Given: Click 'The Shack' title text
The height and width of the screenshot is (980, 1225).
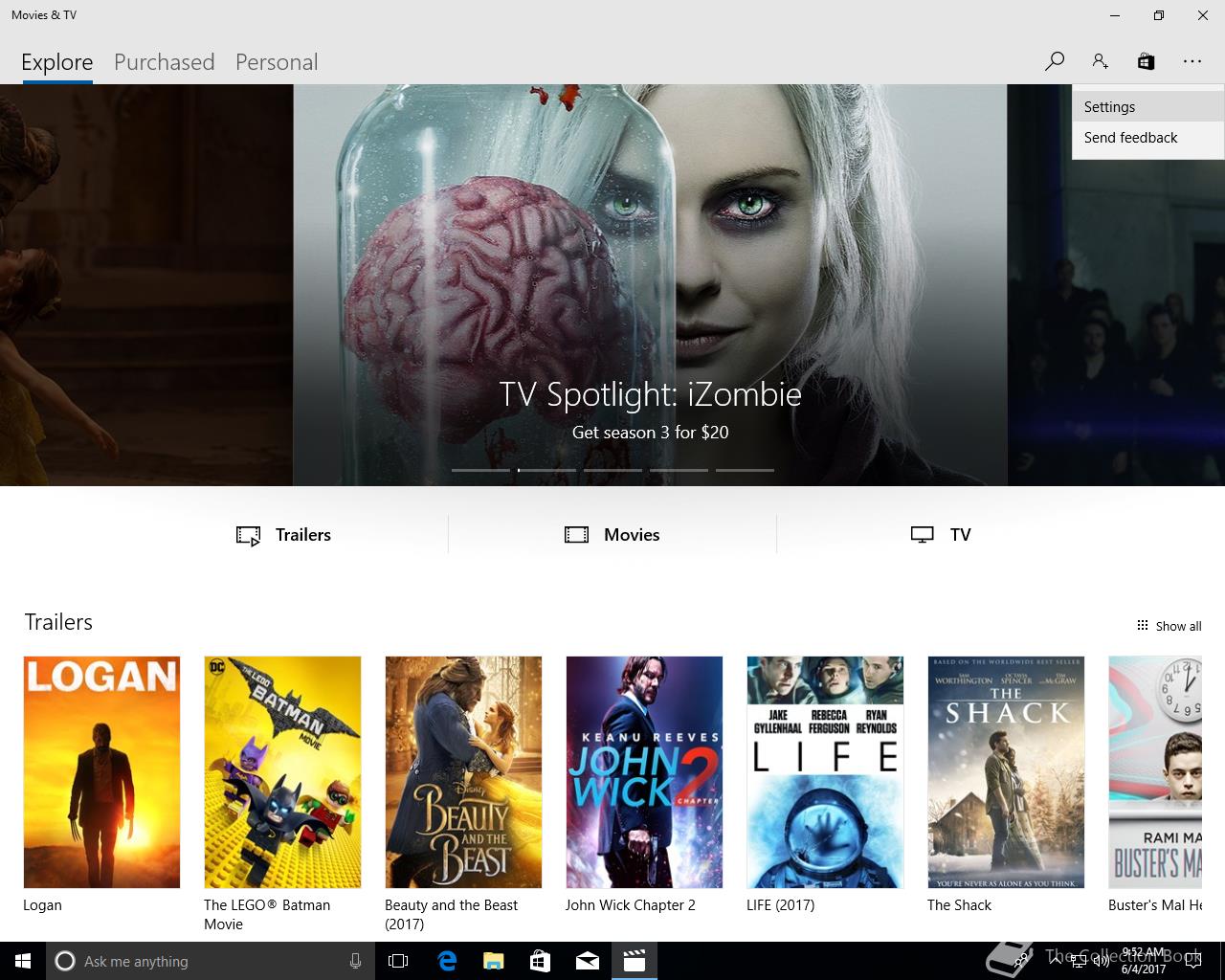Looking at the screenshot, I should [959, 905].
